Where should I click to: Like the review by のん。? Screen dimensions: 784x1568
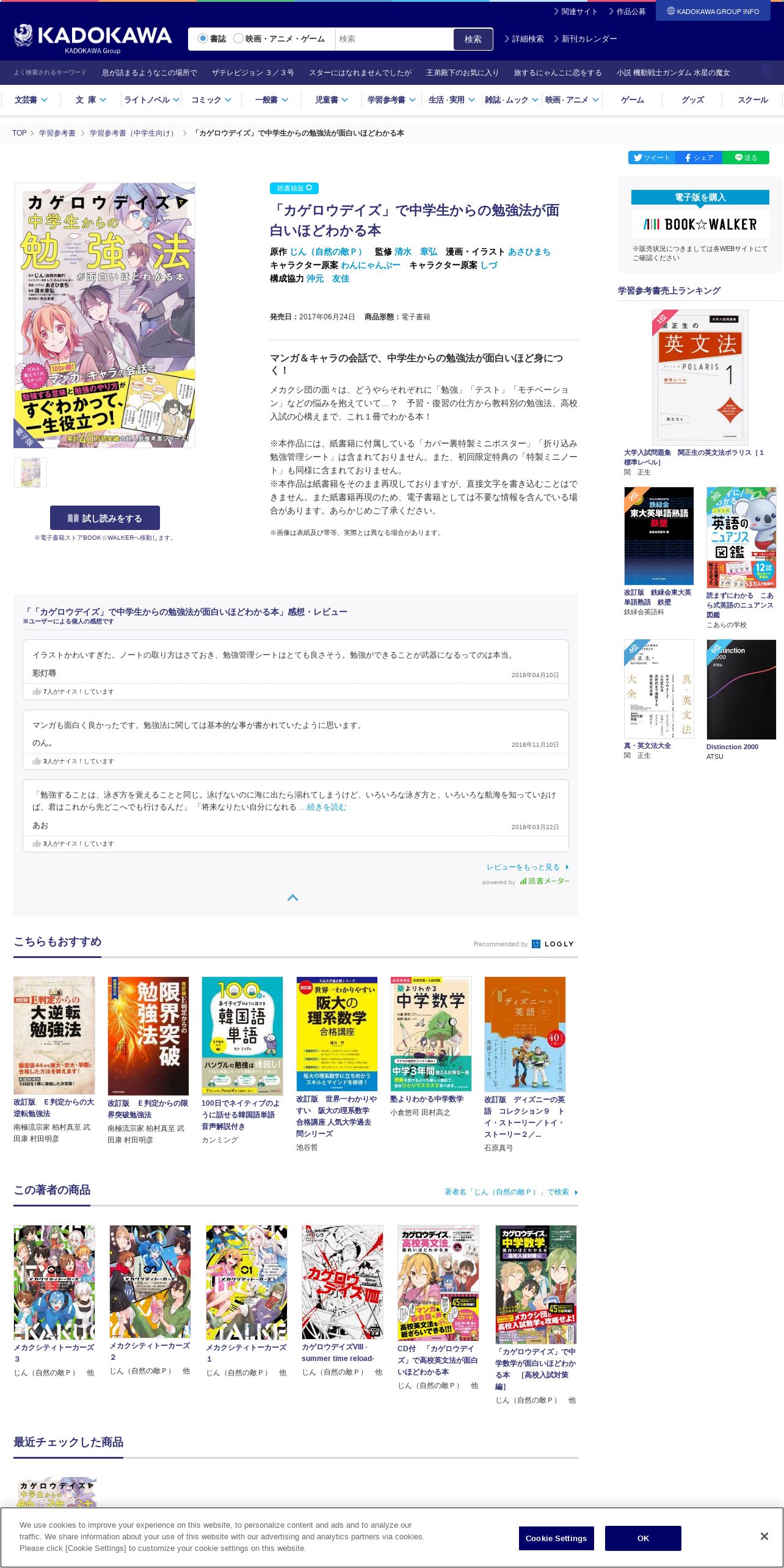(x=37, y=761)
